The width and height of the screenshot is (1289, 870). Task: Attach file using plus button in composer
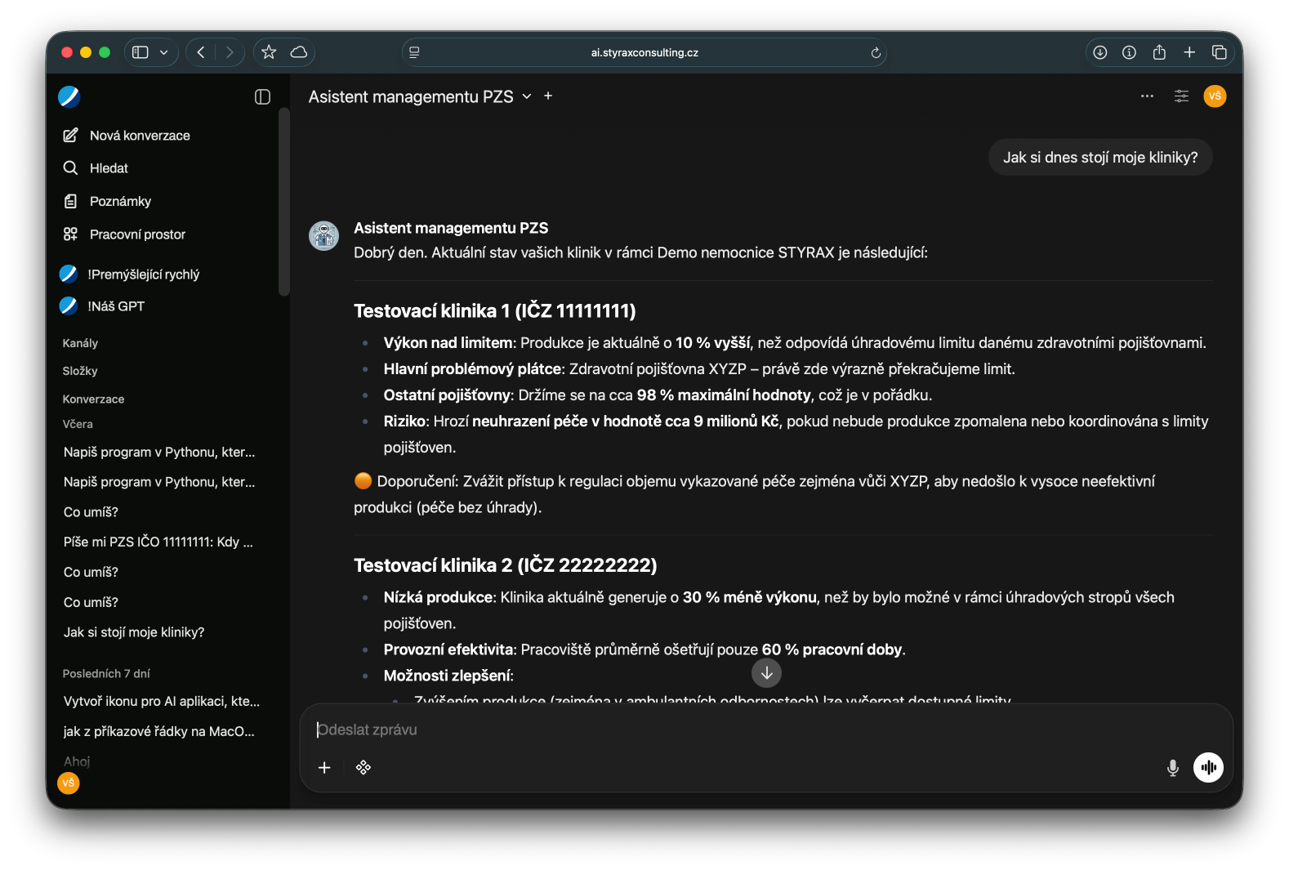(324, 768)
